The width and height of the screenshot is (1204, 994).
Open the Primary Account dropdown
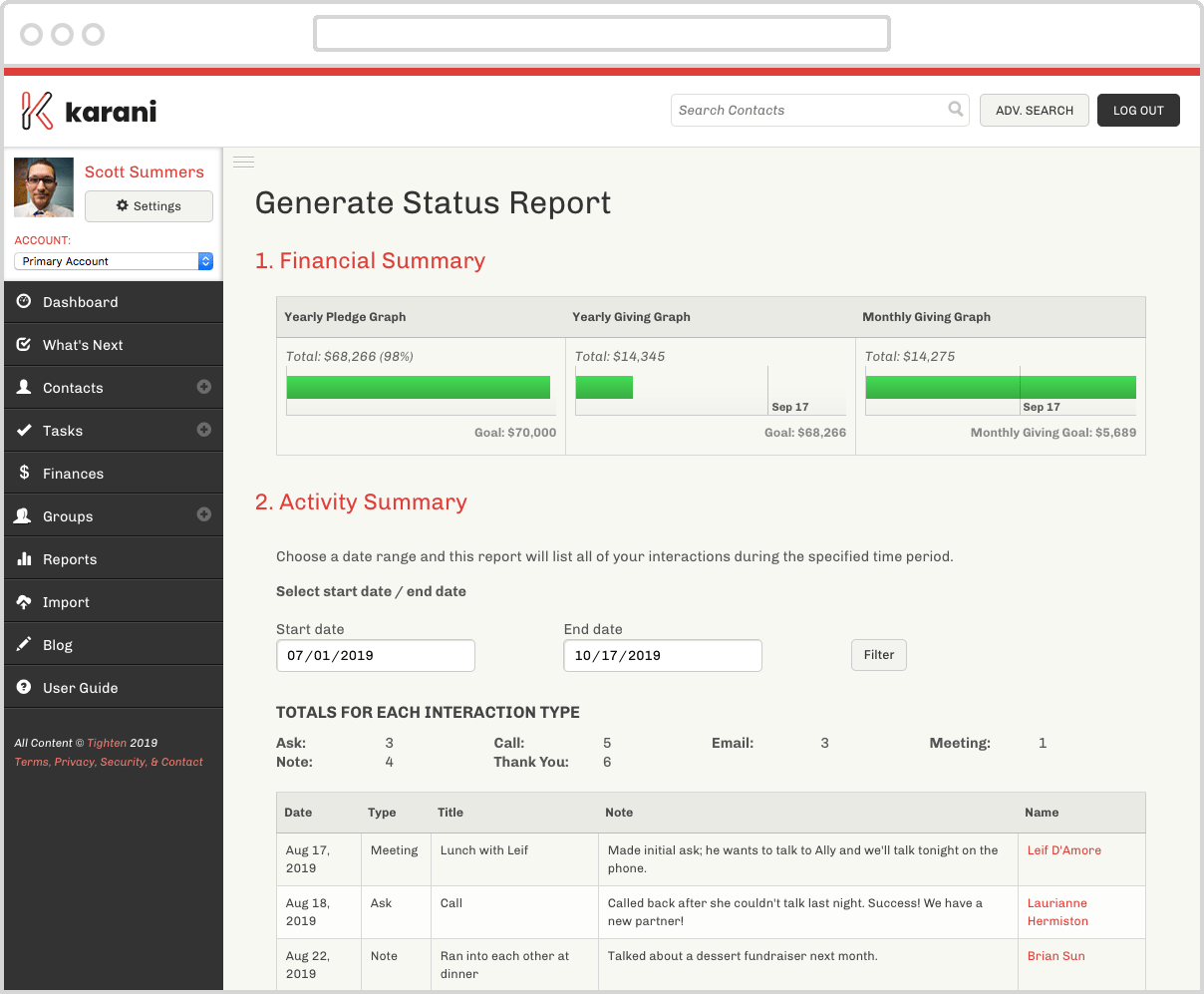point(114,261)
